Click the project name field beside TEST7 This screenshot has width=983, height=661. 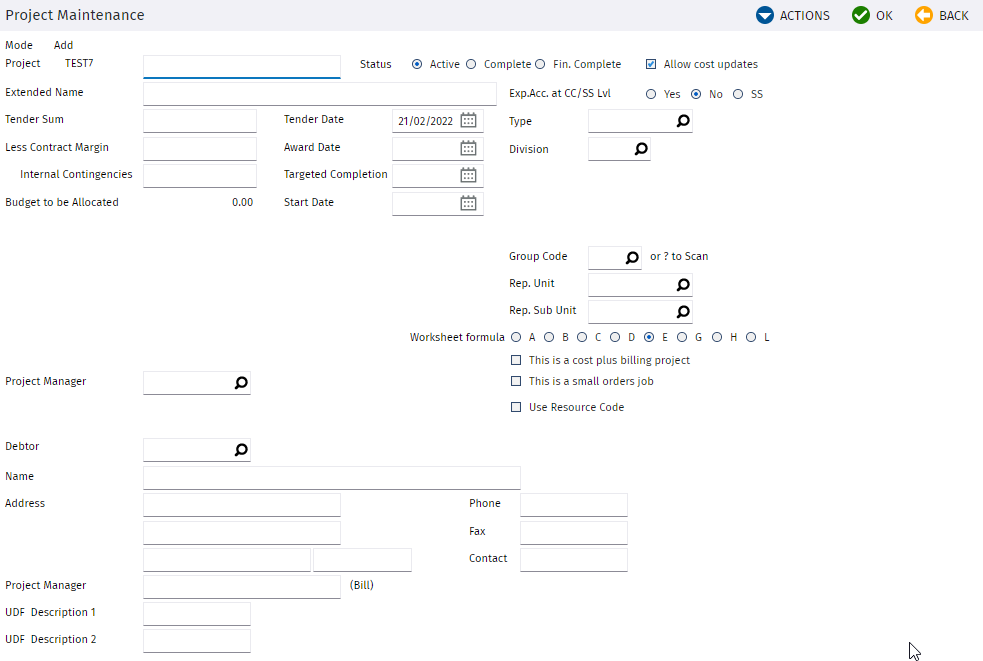tap(242, 66)
